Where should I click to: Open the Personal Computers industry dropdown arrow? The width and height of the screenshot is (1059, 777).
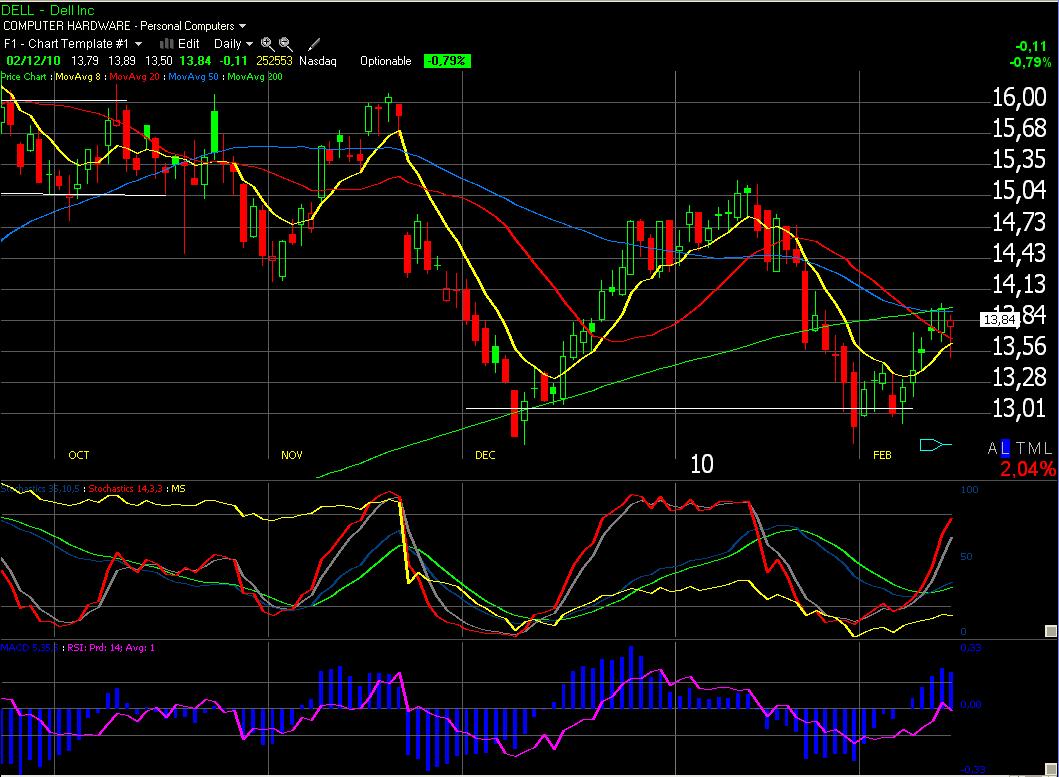(x=242, y=26)
